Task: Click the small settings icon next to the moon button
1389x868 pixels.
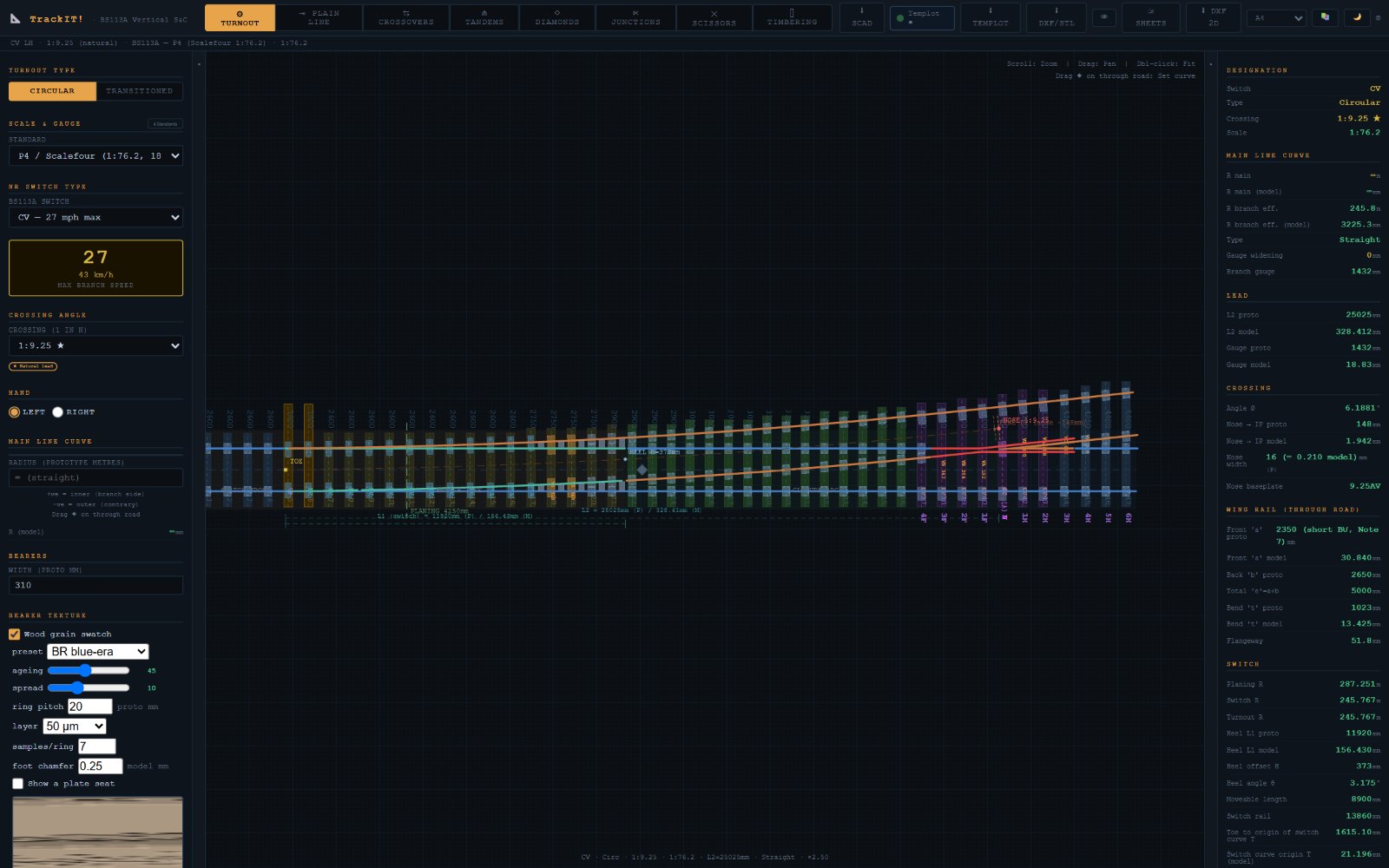Action: coord(1379,17)
